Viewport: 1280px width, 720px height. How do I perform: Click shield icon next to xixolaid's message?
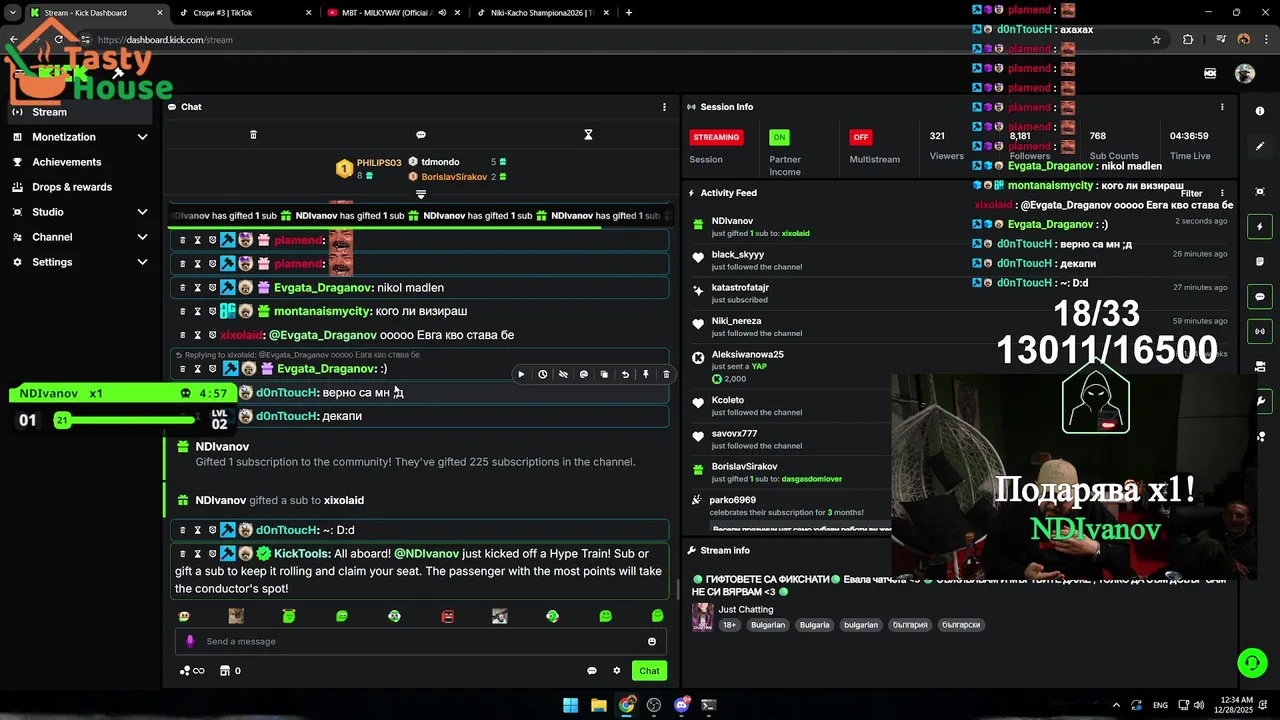[x=212, y=335]
